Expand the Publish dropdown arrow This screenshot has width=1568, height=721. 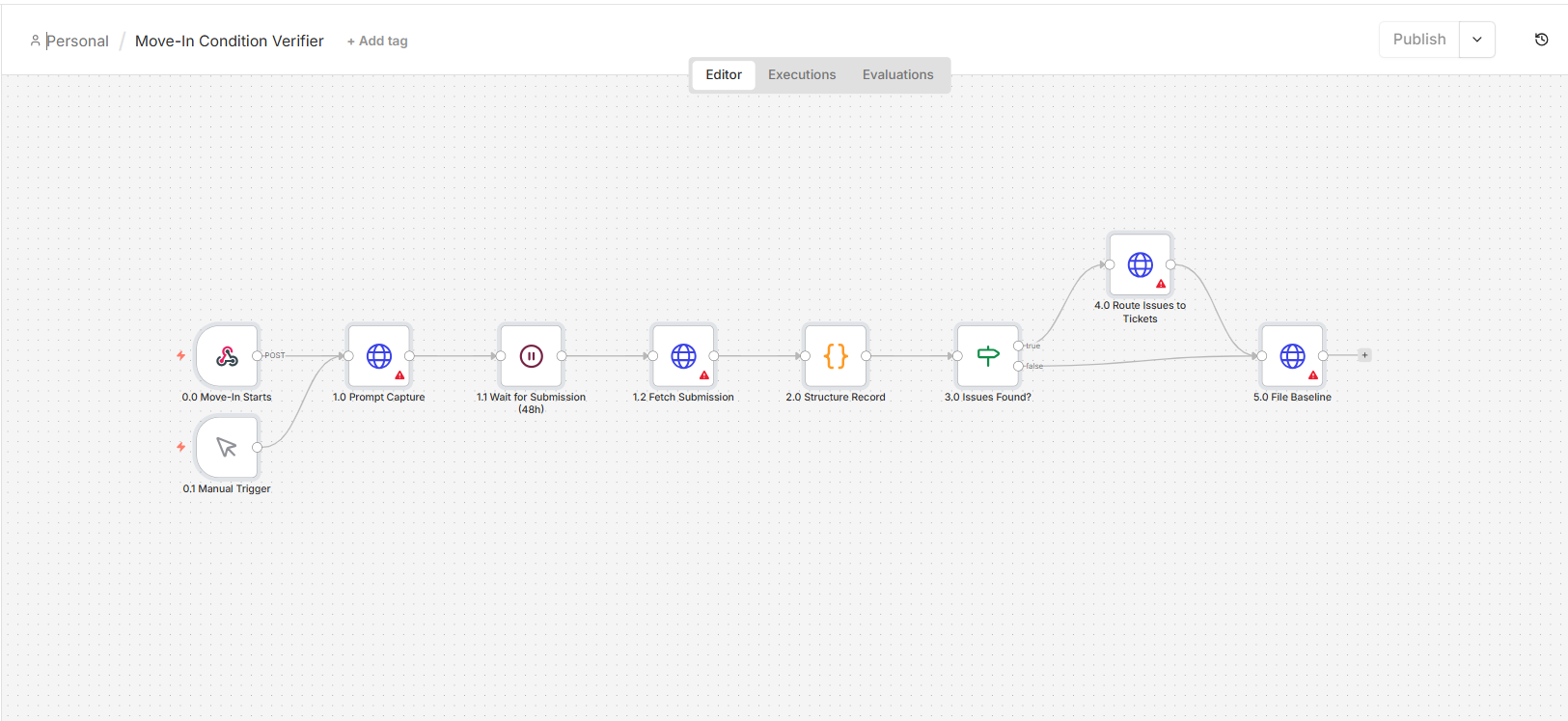pyautogui.click(x=1477, y=40)
